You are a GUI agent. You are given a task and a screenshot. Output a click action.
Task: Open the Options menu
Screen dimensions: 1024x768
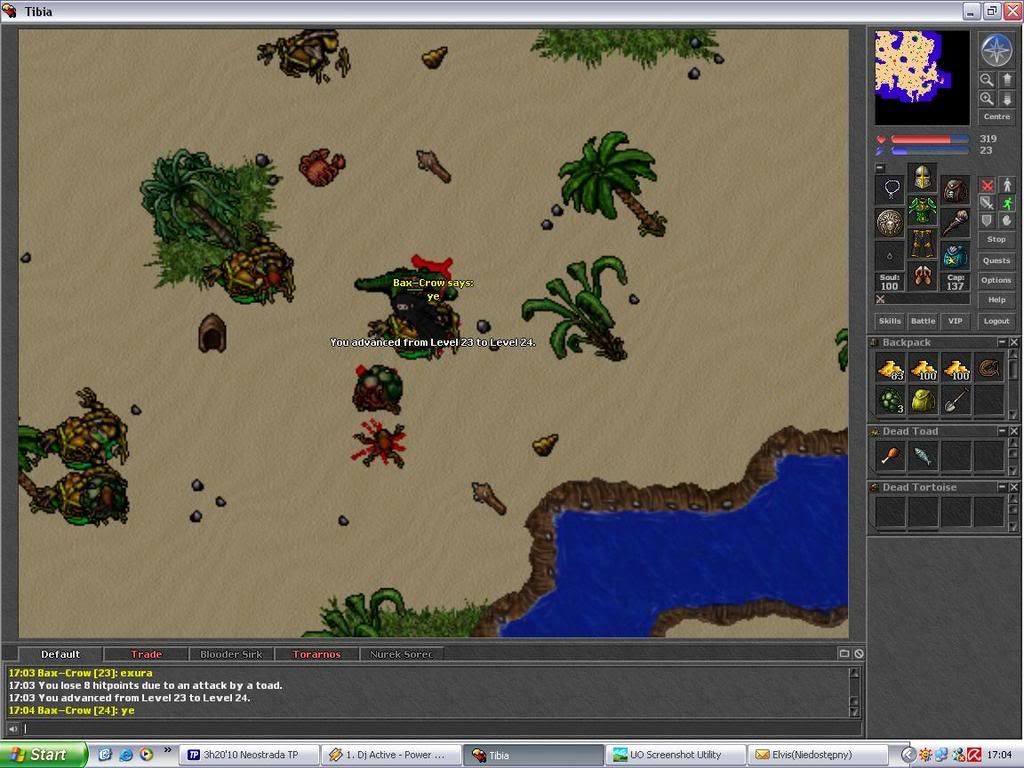tap(997, 280)
